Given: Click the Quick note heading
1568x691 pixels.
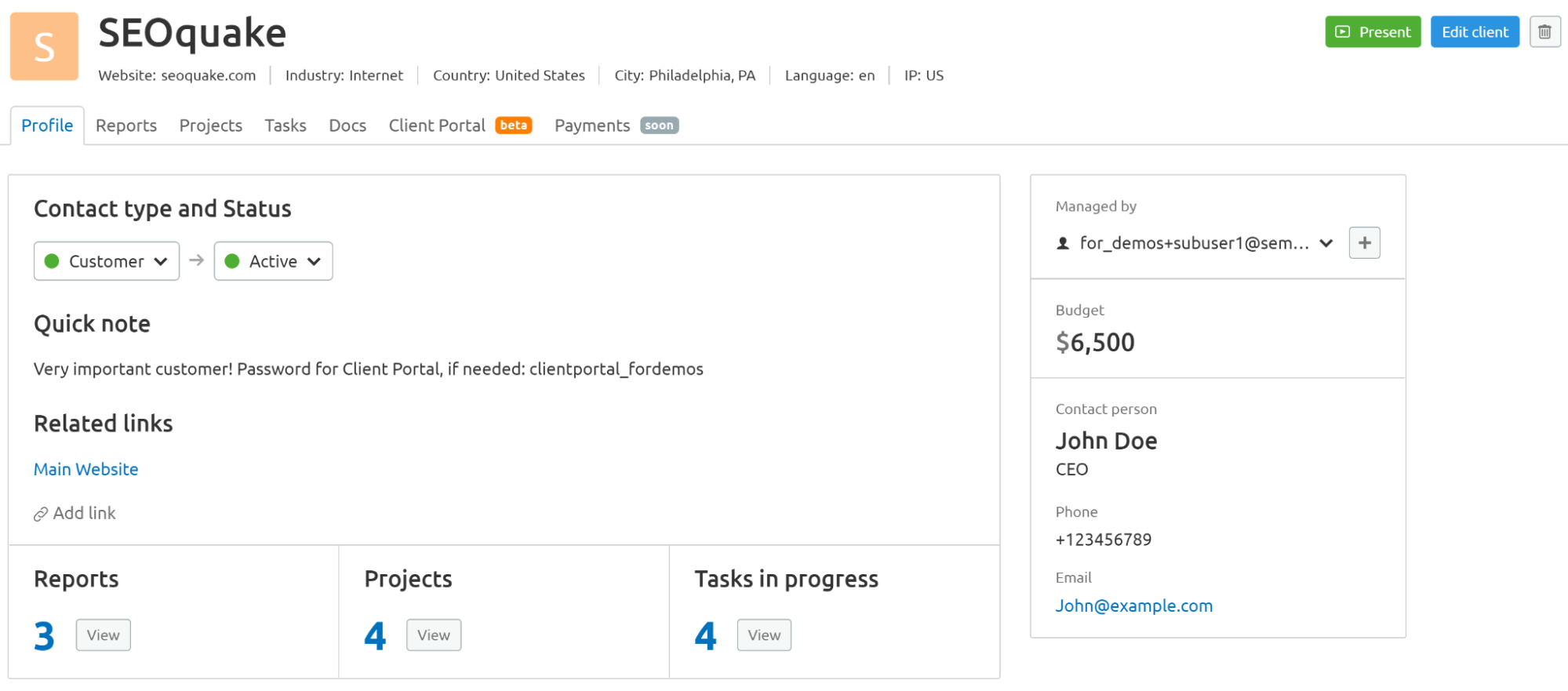Looking at the screenshot, I should [x=92, y=324].
